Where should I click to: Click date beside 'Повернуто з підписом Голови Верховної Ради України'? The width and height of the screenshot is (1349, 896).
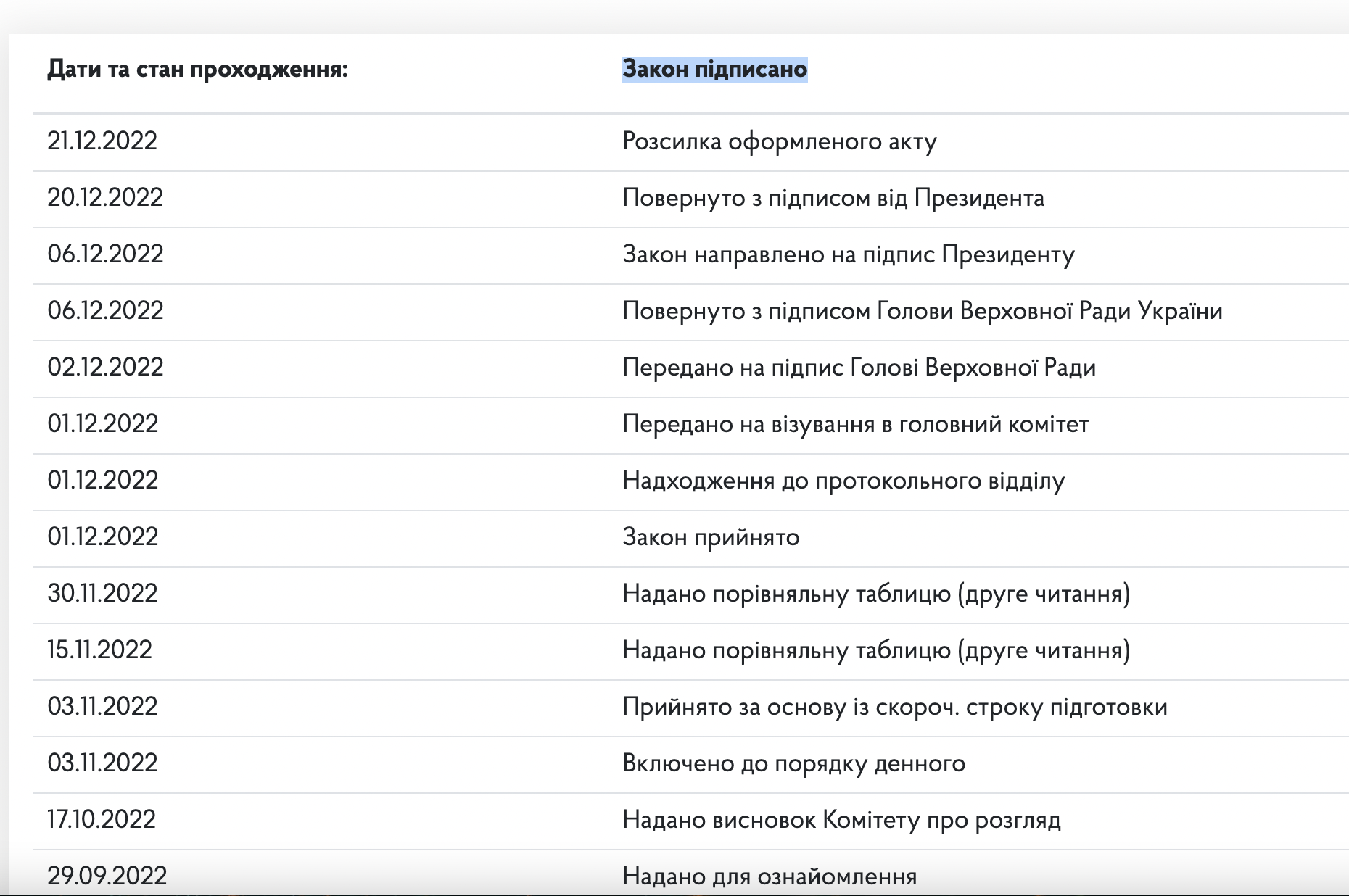[x=105, y=310]
